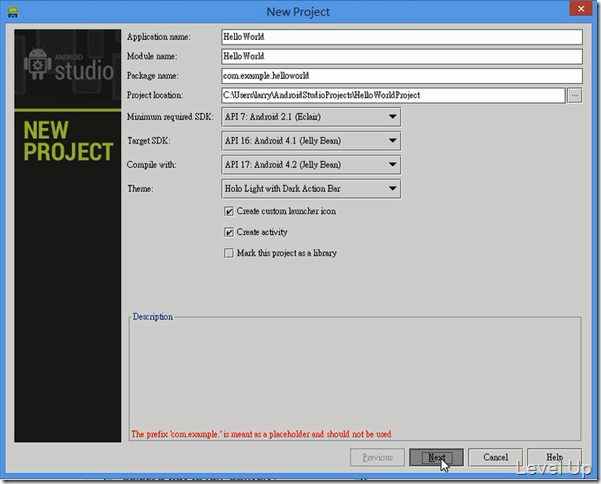
Task: Click the browse button beside Project location
Action: [575, 95]
